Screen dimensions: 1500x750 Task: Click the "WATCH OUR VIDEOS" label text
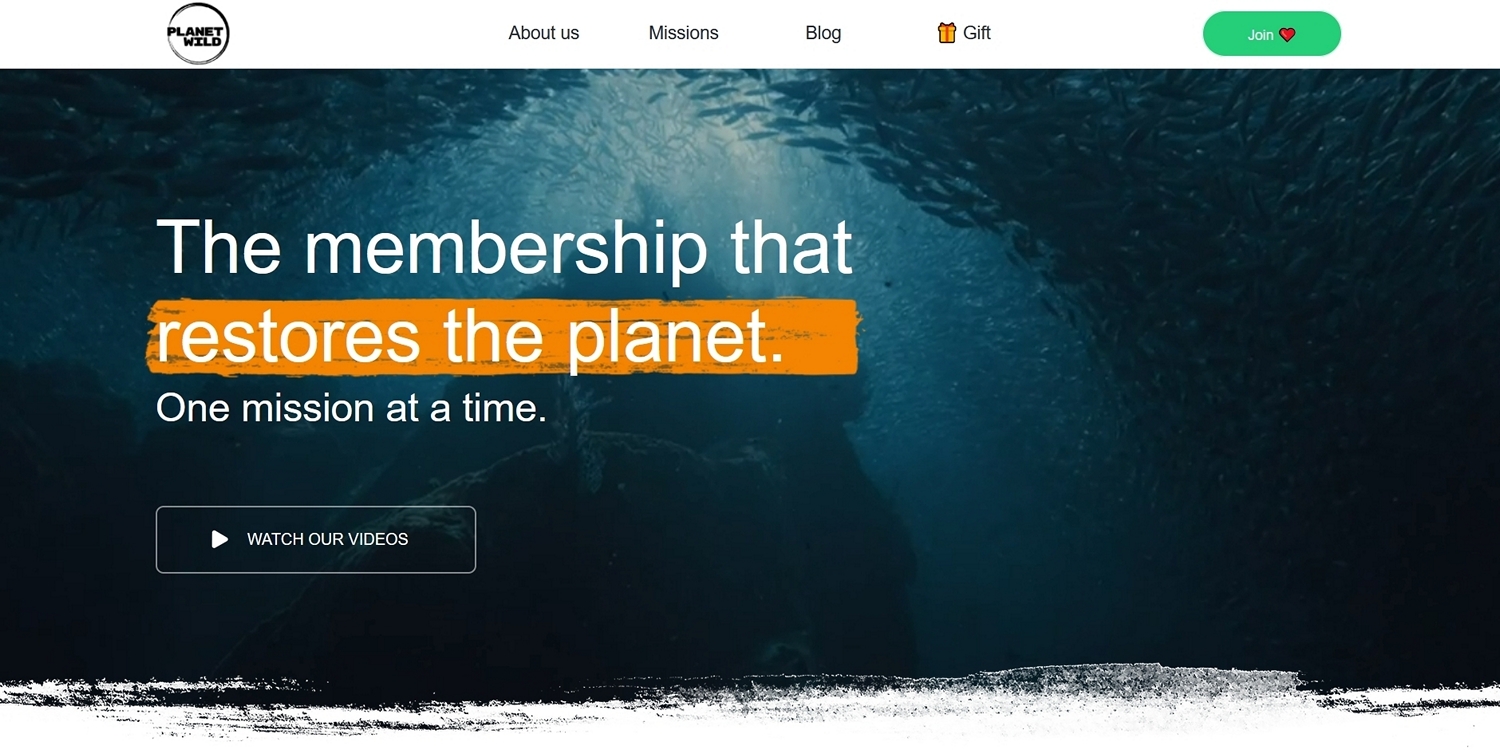tap(328, 540)
